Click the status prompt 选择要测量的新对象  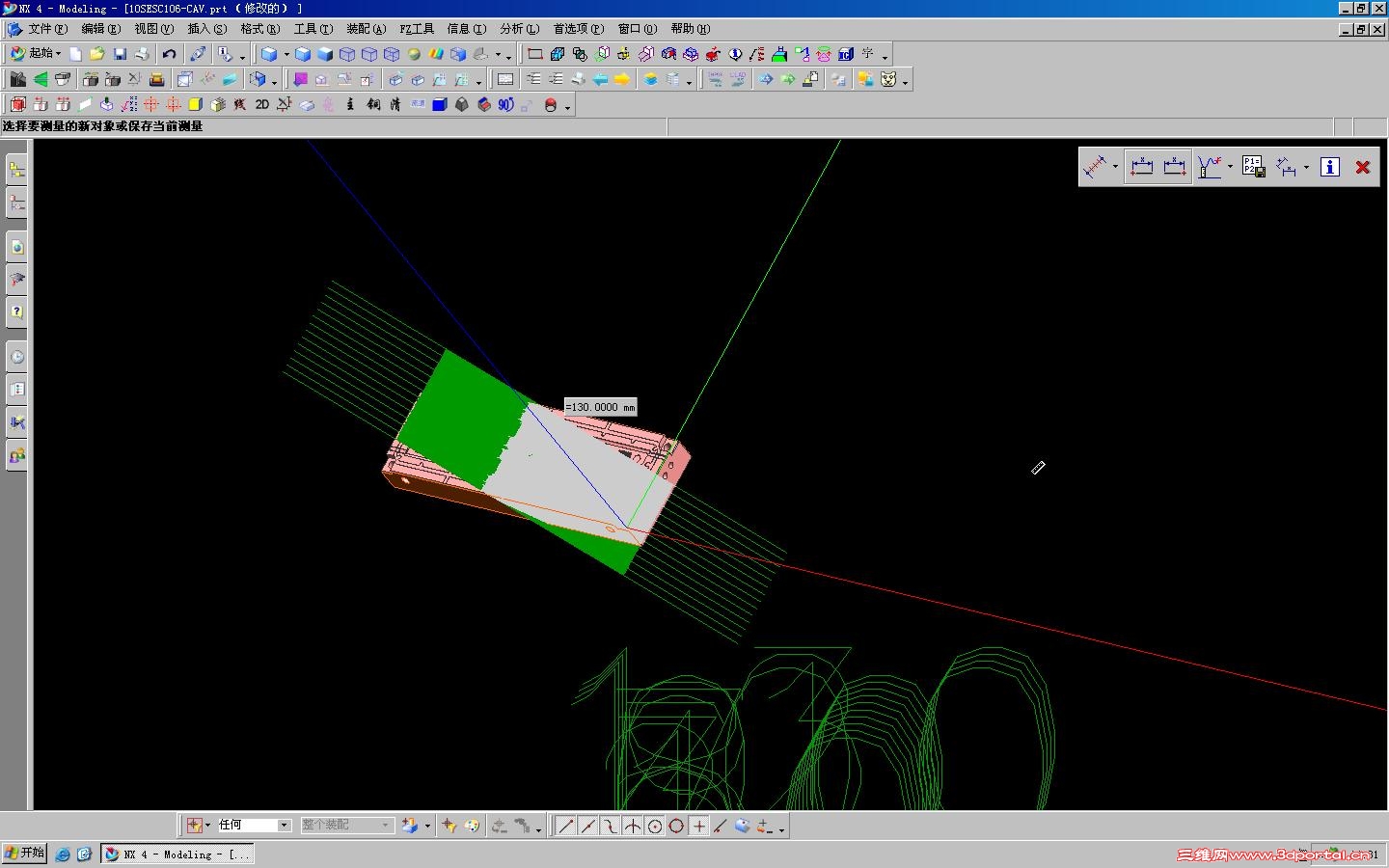(102, 126)
